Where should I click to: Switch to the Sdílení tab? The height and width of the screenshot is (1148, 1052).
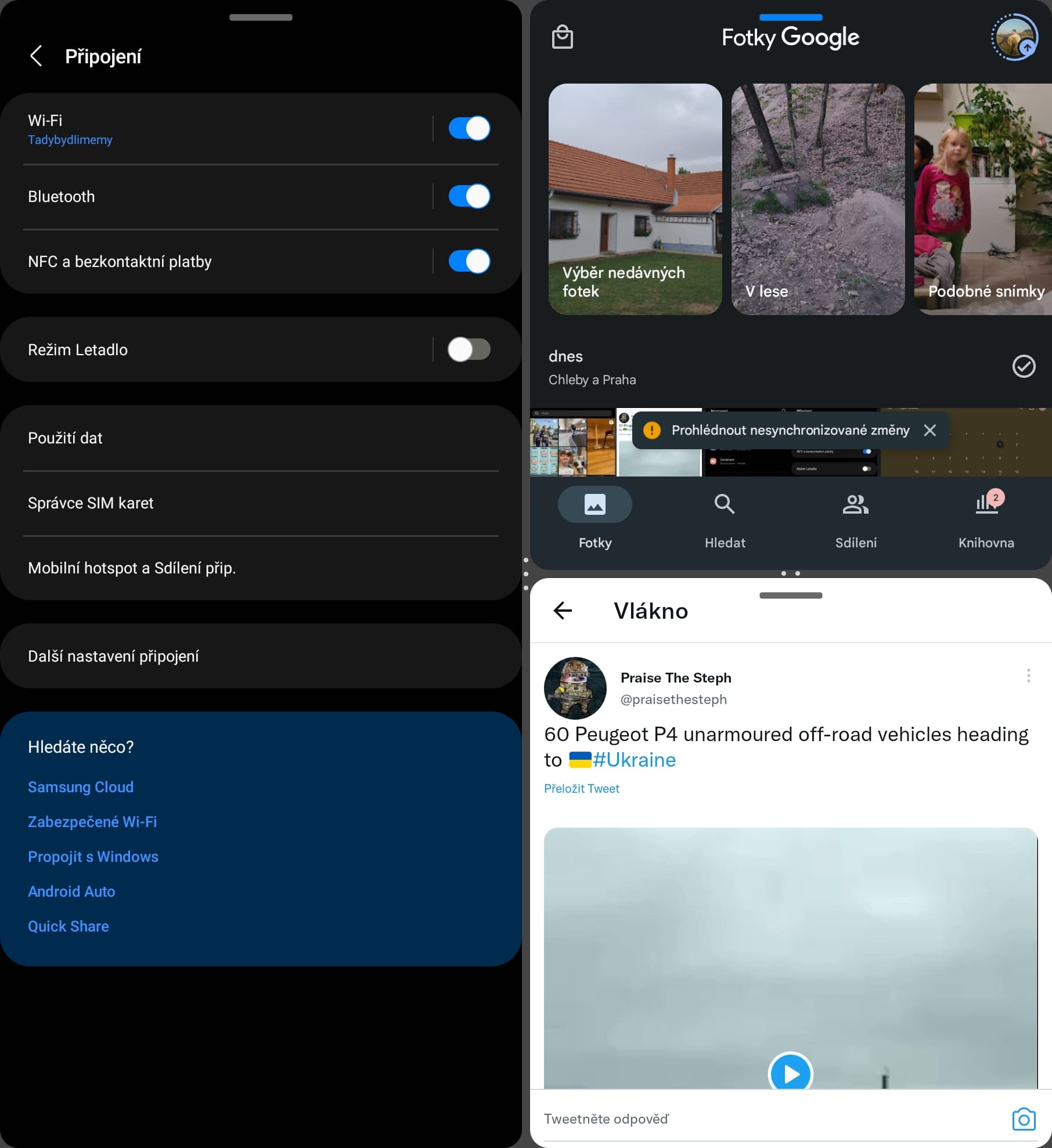[x=855, y=517]
